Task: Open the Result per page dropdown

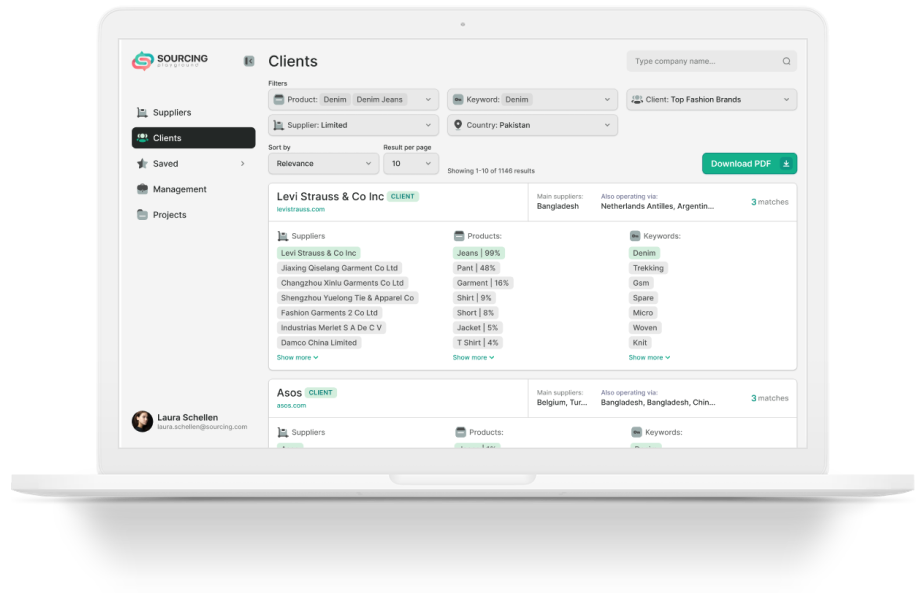Action: tap(411, 164)
